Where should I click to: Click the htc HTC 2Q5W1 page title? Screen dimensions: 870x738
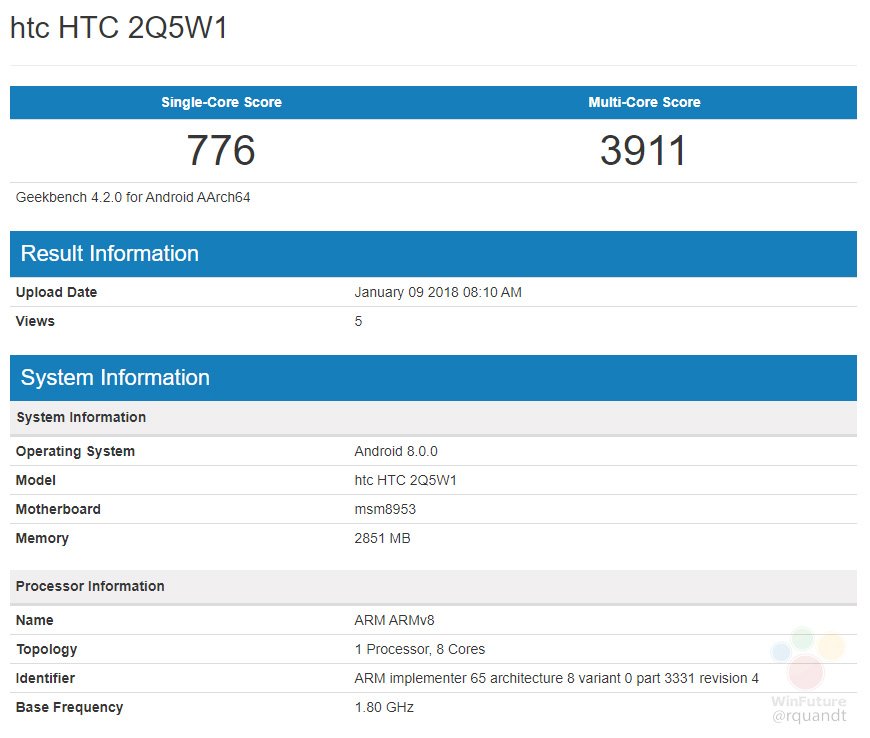(119, 28)
